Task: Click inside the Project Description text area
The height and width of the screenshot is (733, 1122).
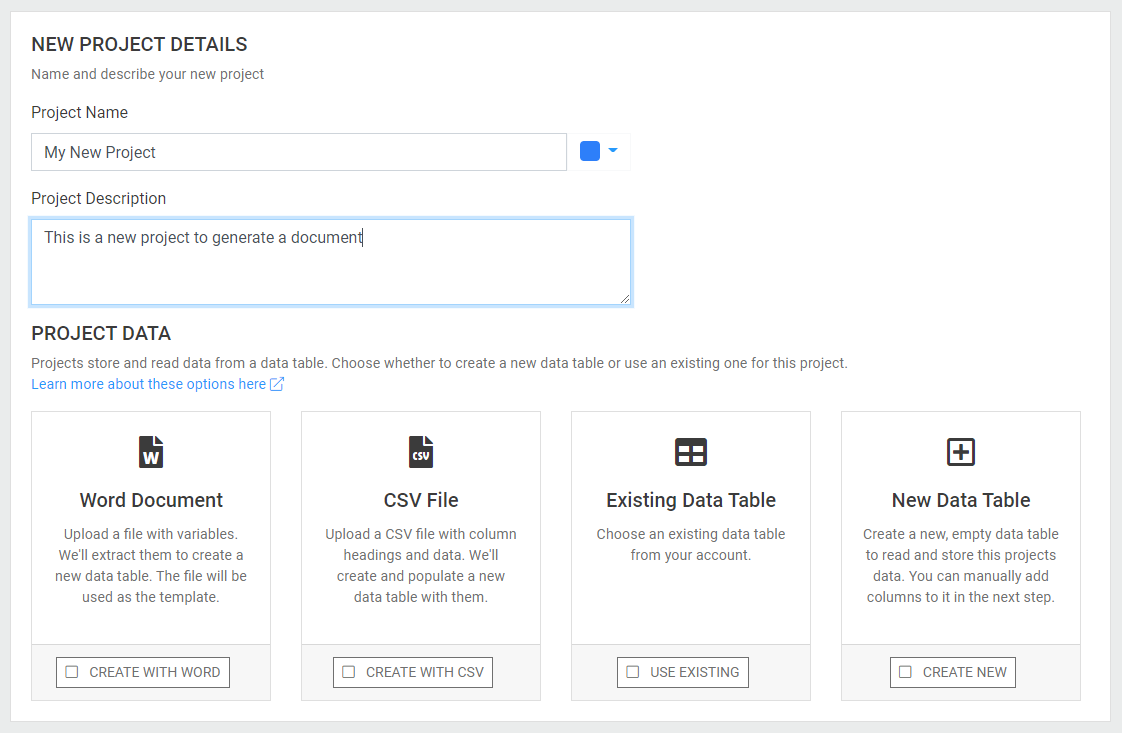Action: click(x=330, y=270)
